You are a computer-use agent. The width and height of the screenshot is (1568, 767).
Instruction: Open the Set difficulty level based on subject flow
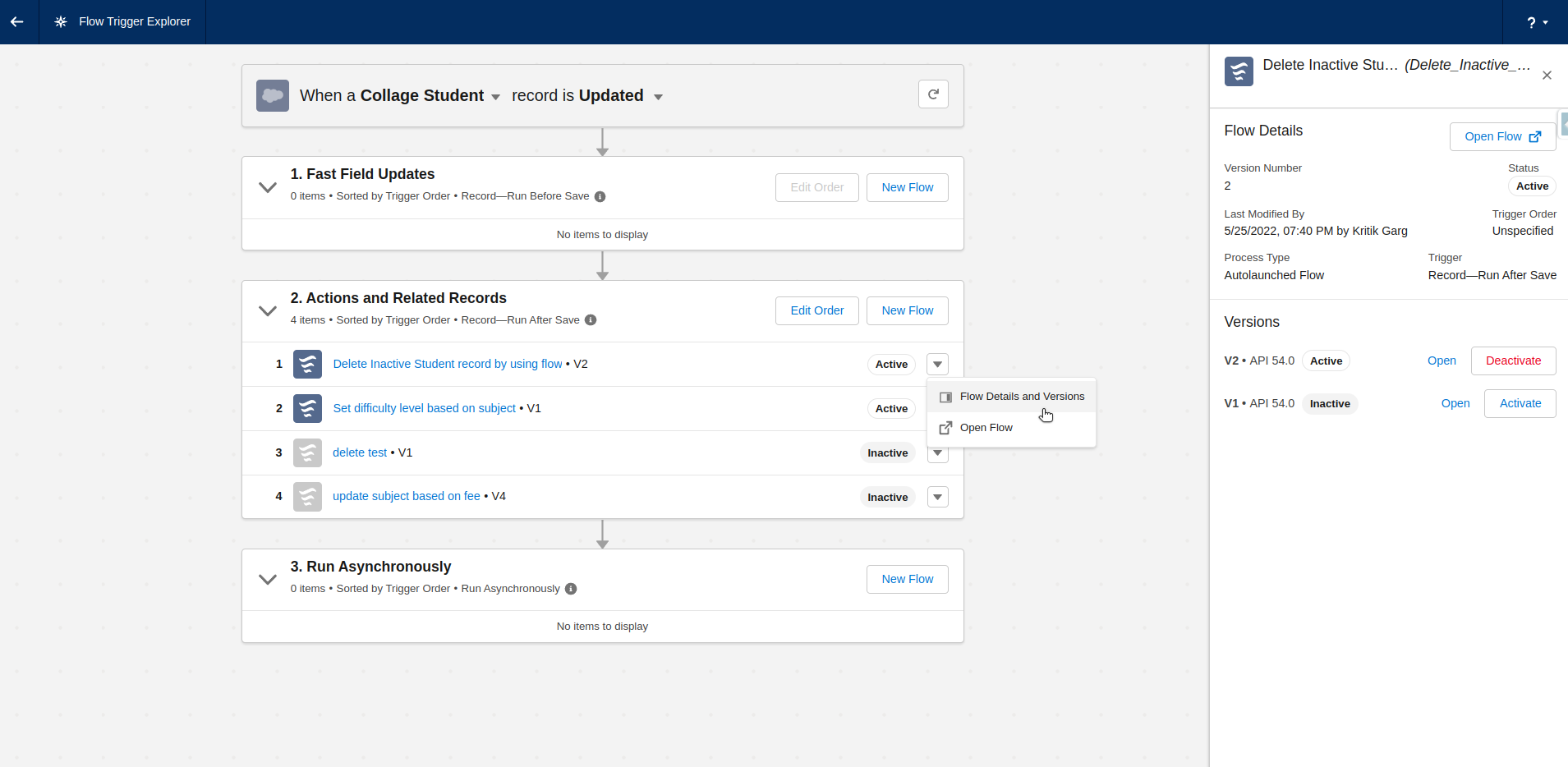pyautogui.click(x=423, y=408)
